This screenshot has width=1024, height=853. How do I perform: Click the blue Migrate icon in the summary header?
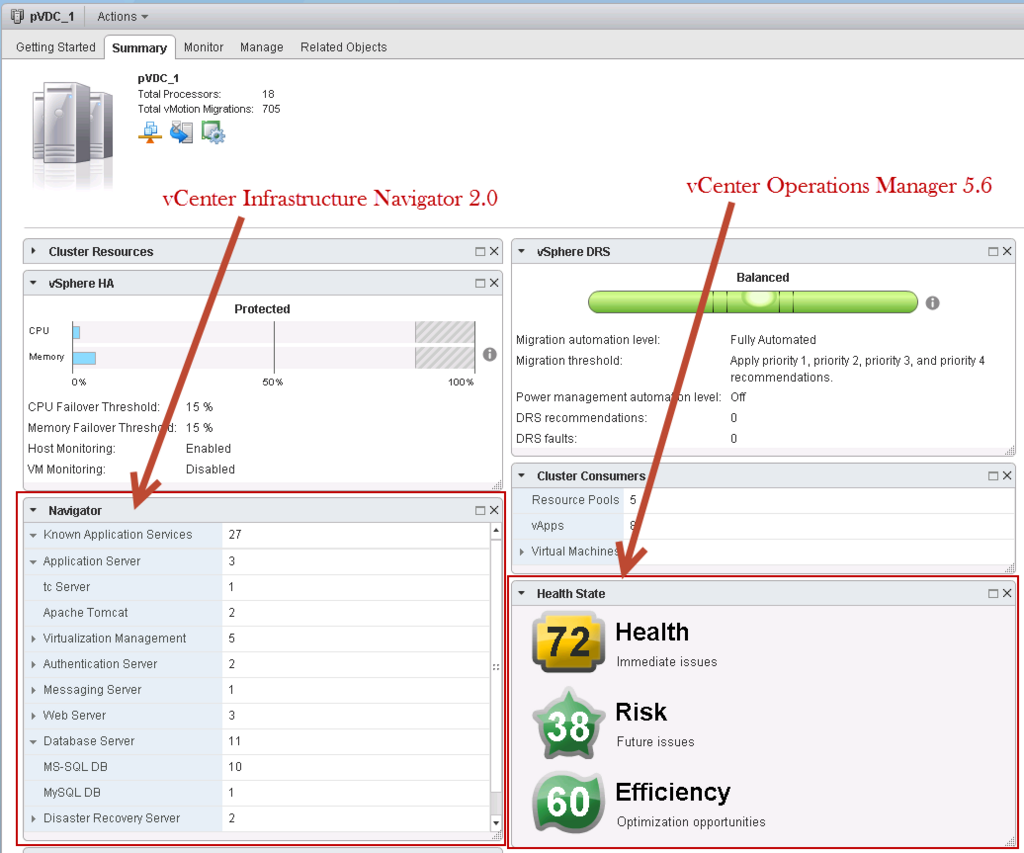[x=181, y=131]
